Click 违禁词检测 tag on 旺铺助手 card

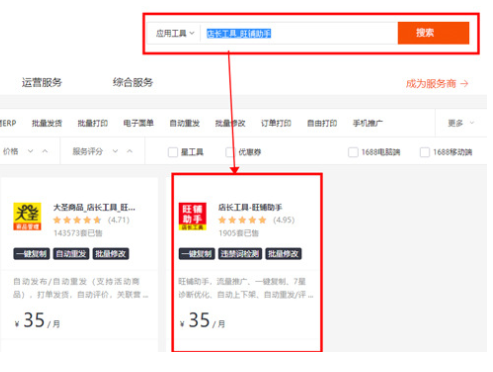pyautogui.click(x=240, y=254)
